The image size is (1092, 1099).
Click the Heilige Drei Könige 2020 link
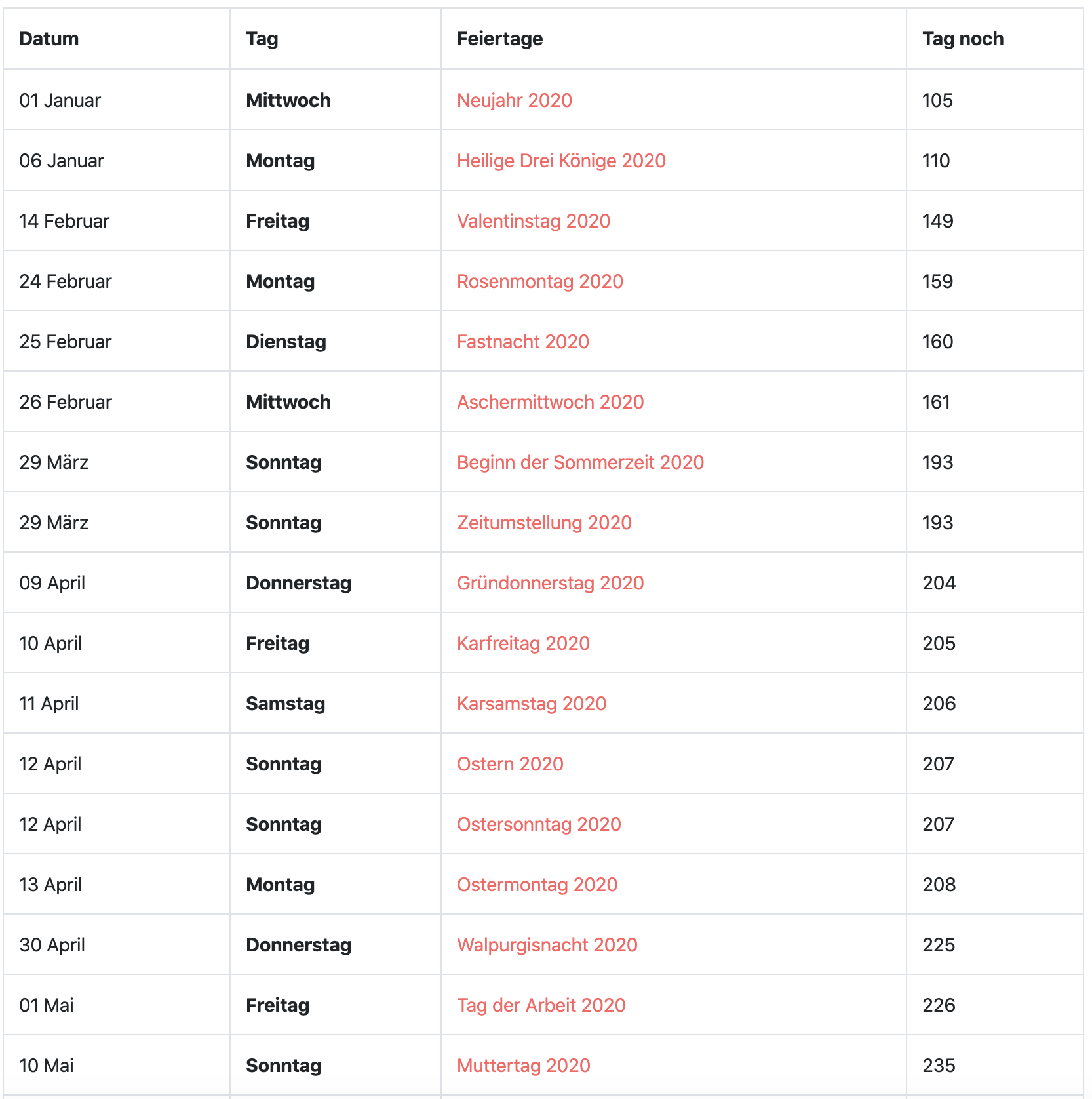[561, 161]
